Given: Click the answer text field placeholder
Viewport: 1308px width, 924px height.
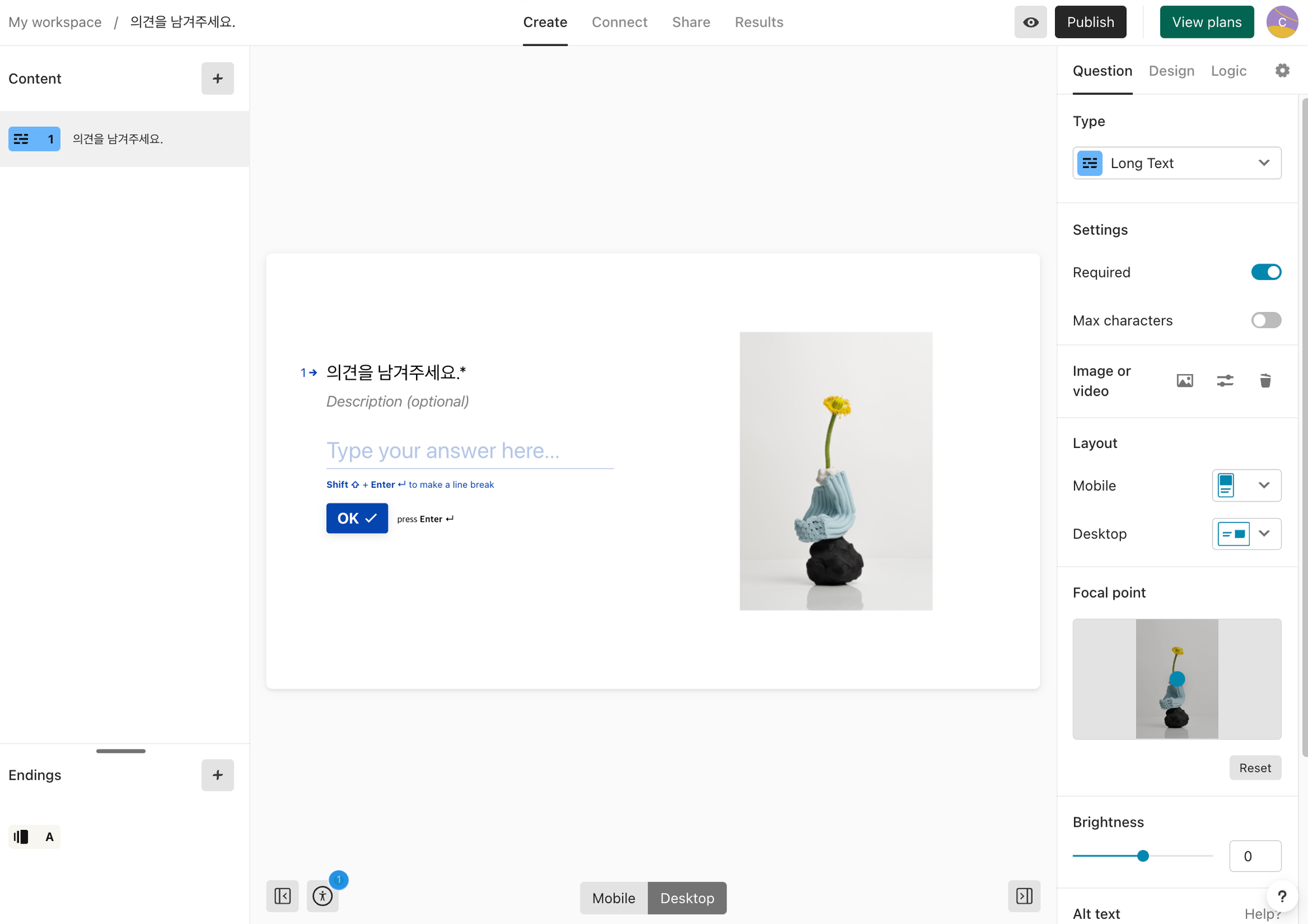Looking at the screenshot, I should pyautogui.click(x=470, y=451).
